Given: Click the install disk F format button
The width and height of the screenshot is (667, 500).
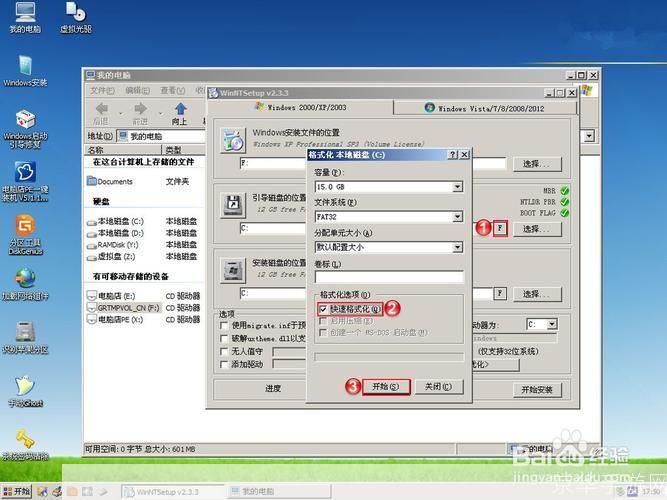Looking at the screenshot, I should 500,293.
